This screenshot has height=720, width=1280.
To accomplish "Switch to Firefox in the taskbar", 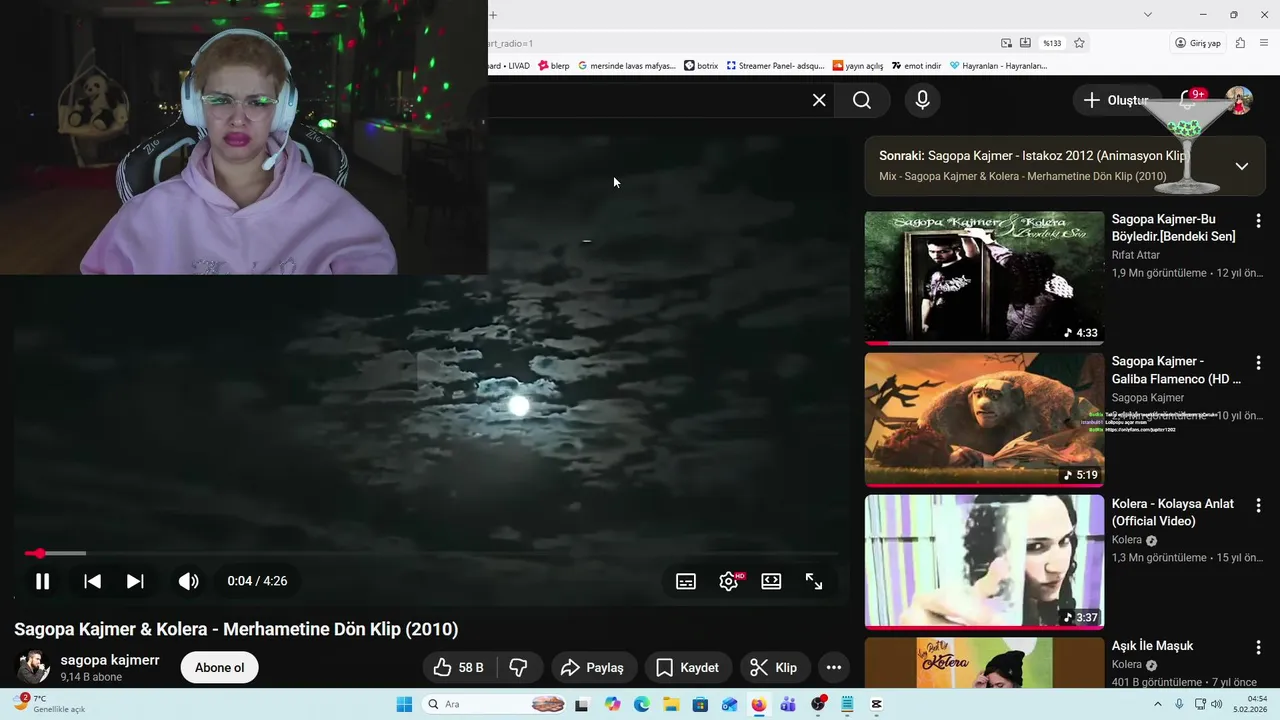I will [759, 705].
